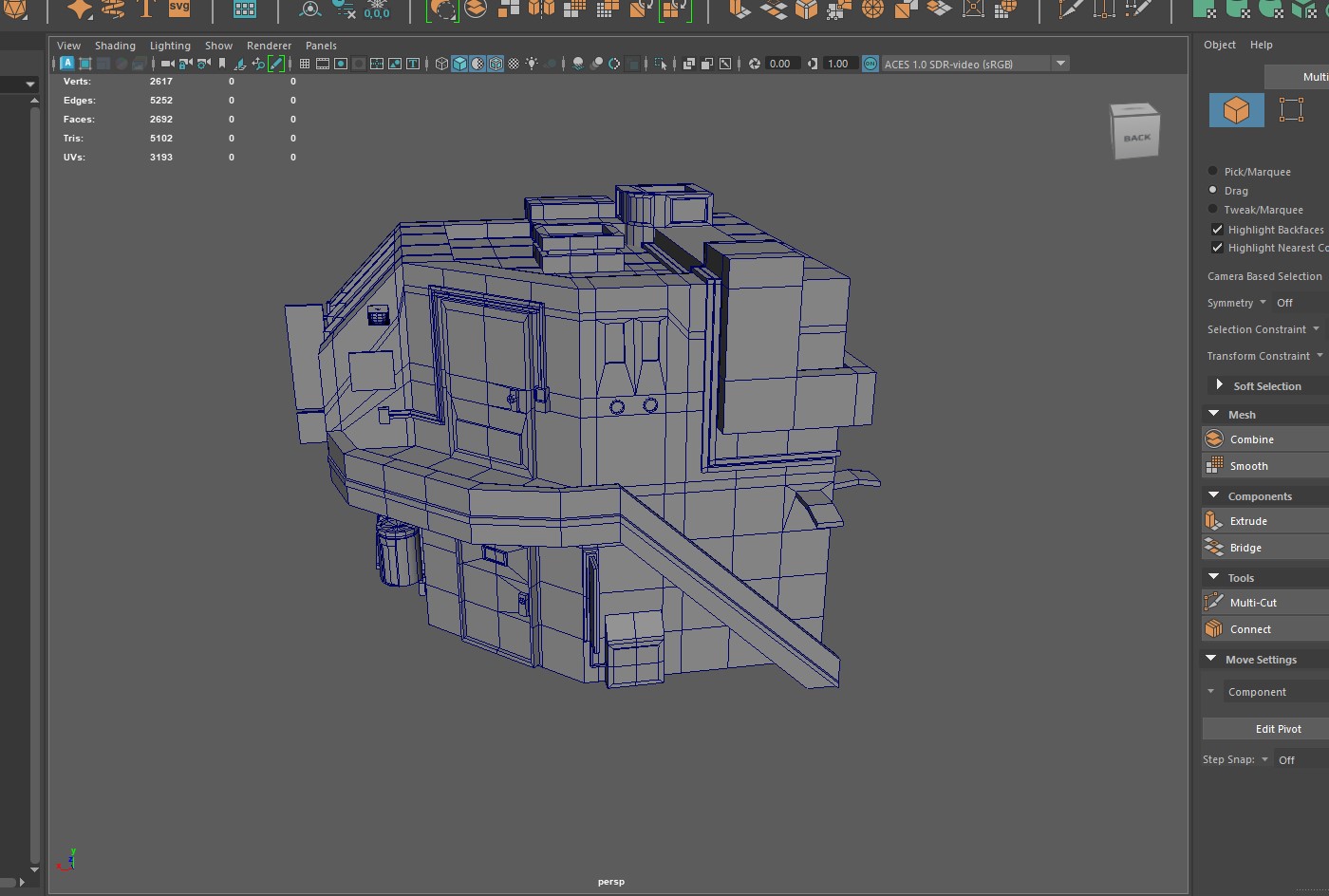Open the Shading panel menu
Viewport: 1329px width, 896px height.
click(115, 46)
